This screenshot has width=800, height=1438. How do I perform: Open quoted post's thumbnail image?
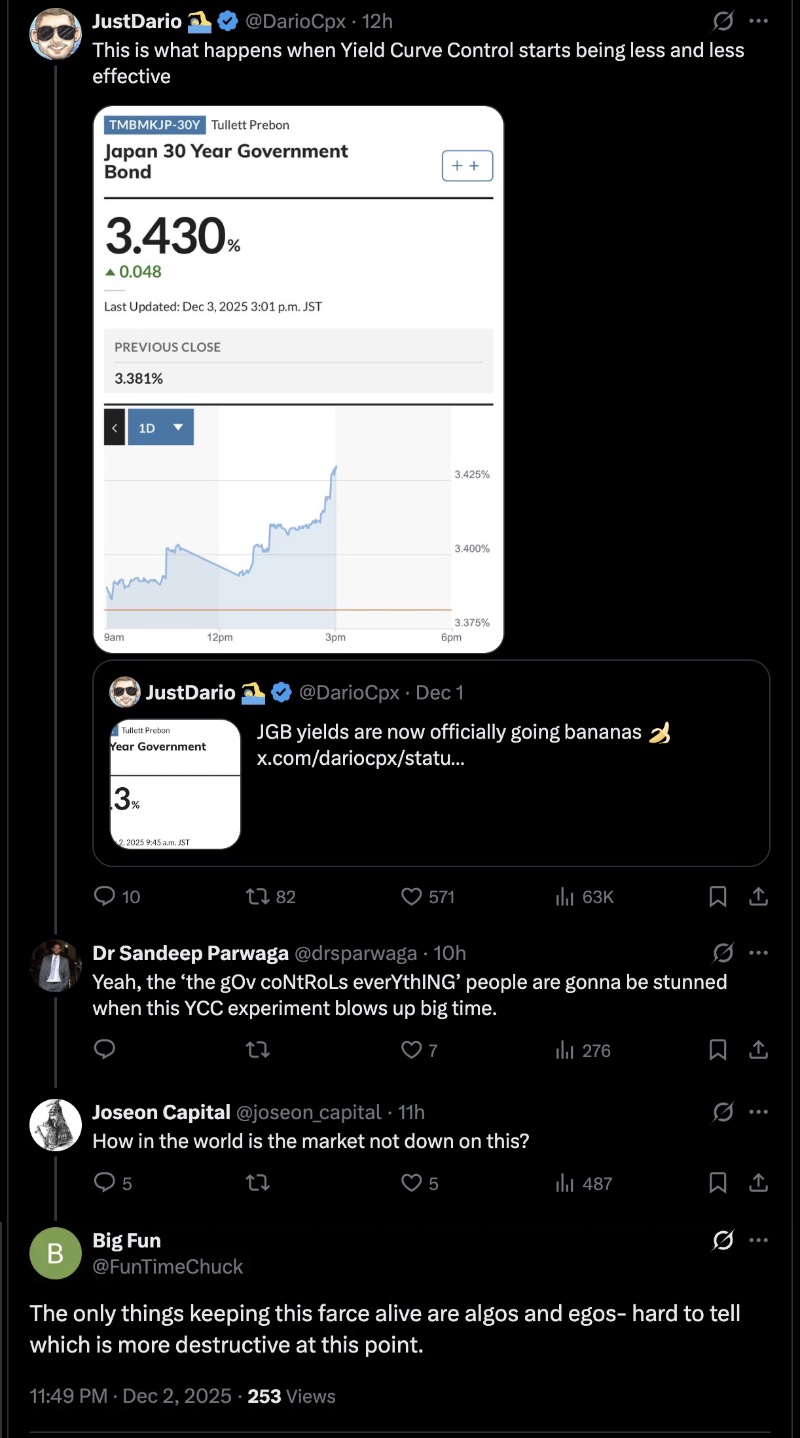click(x=175, y=784)
